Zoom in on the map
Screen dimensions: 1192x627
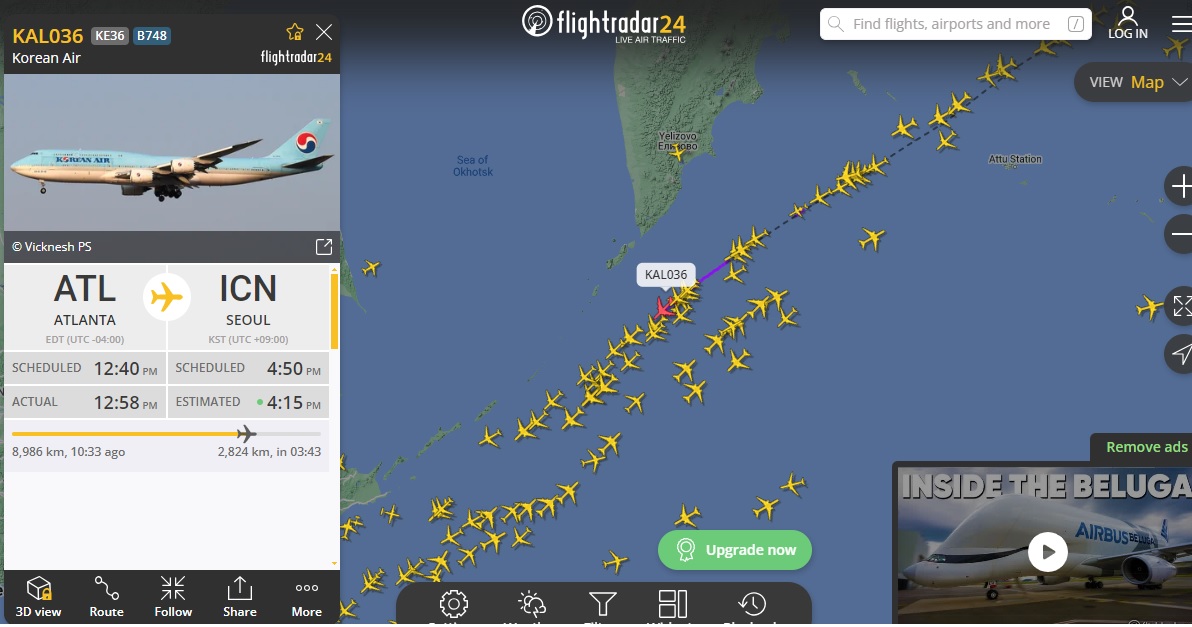[1181, 186]
